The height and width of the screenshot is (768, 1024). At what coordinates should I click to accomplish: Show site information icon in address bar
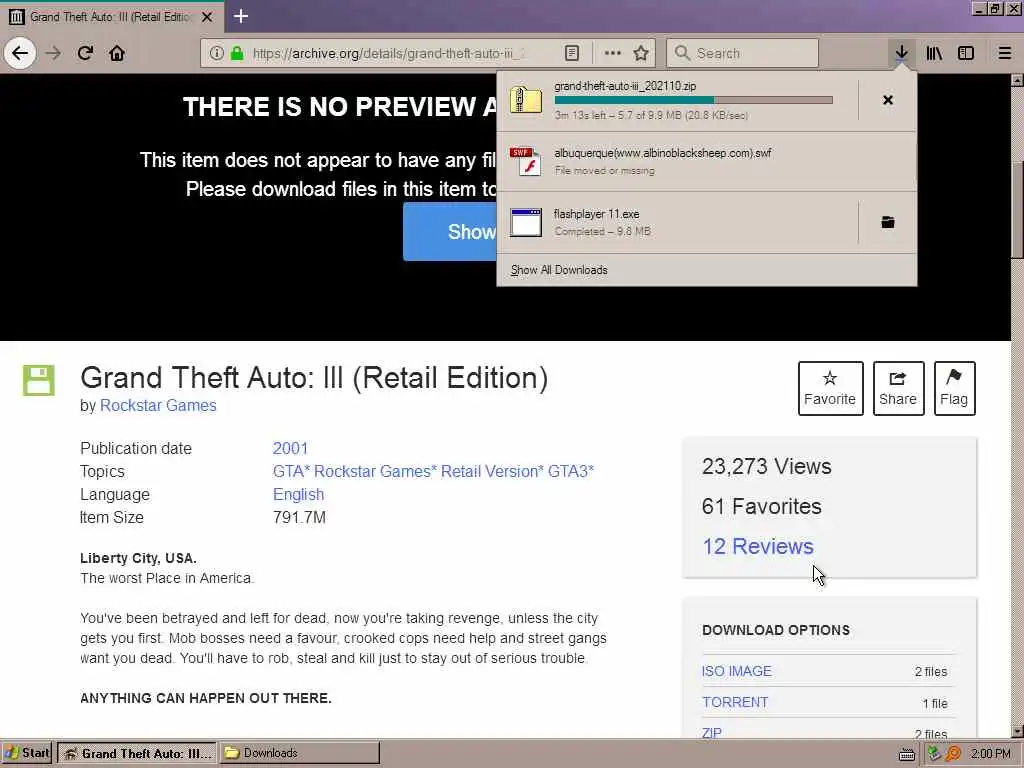(216, 53)
